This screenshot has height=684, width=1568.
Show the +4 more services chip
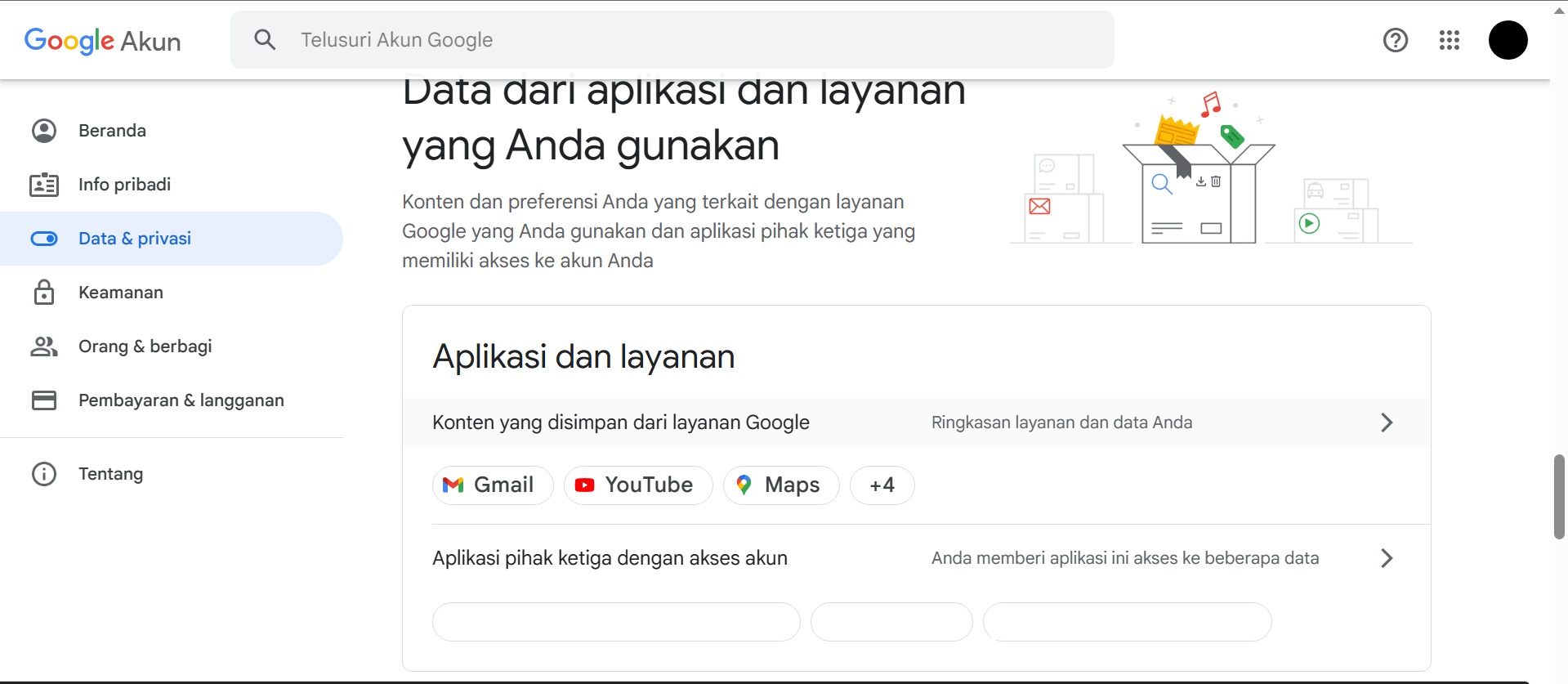[x=882, y=485]
